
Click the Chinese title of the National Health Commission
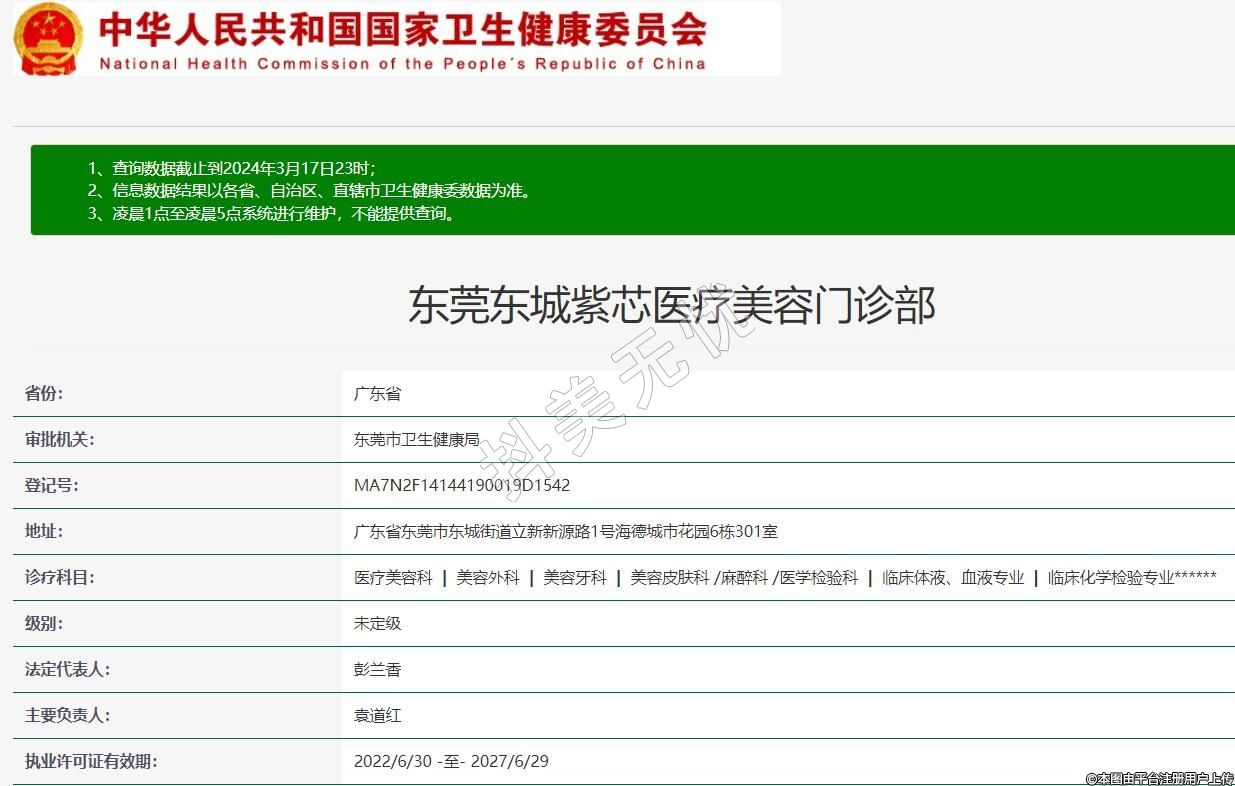tap(402, 30)
